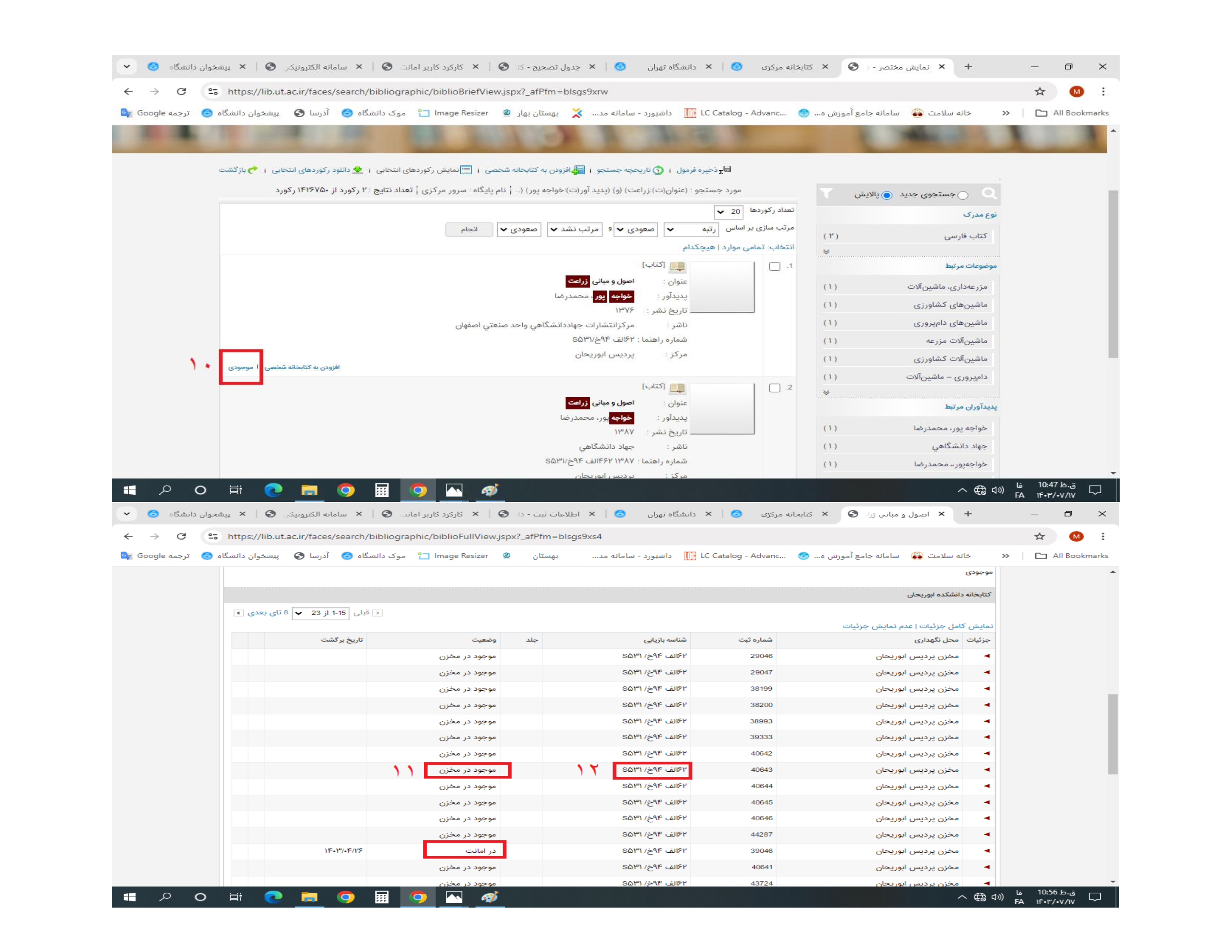
Task: Click the انجام sort button
Action: pyautogui.click(x=469, y=229)
